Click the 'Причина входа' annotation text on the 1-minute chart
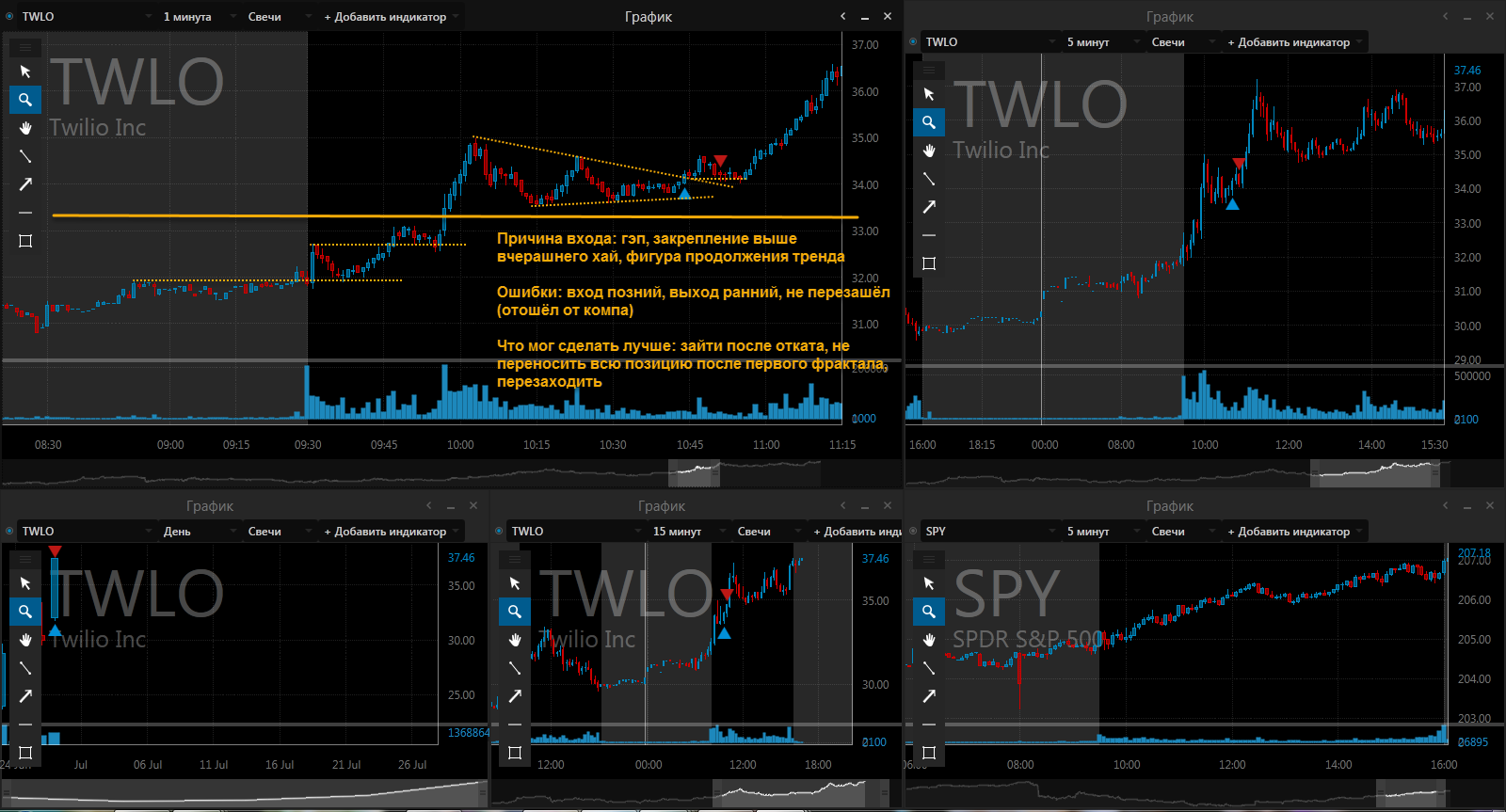This screenshot has height=812, width=1506. click(670, 247)
